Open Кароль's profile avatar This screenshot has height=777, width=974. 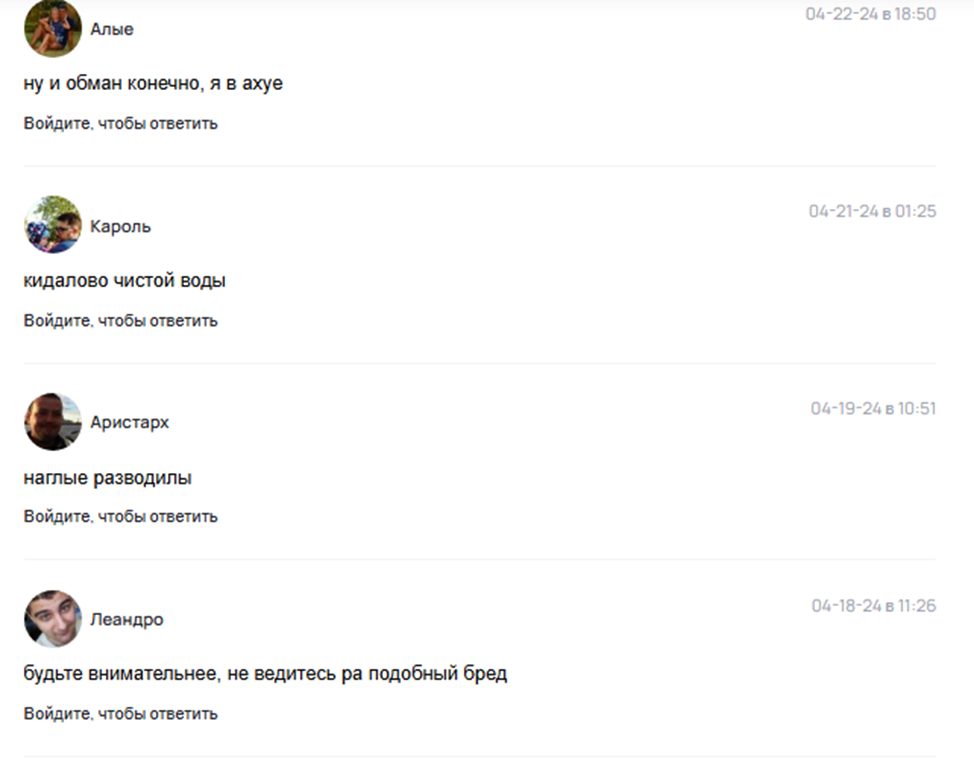click(x=53, y=225)
